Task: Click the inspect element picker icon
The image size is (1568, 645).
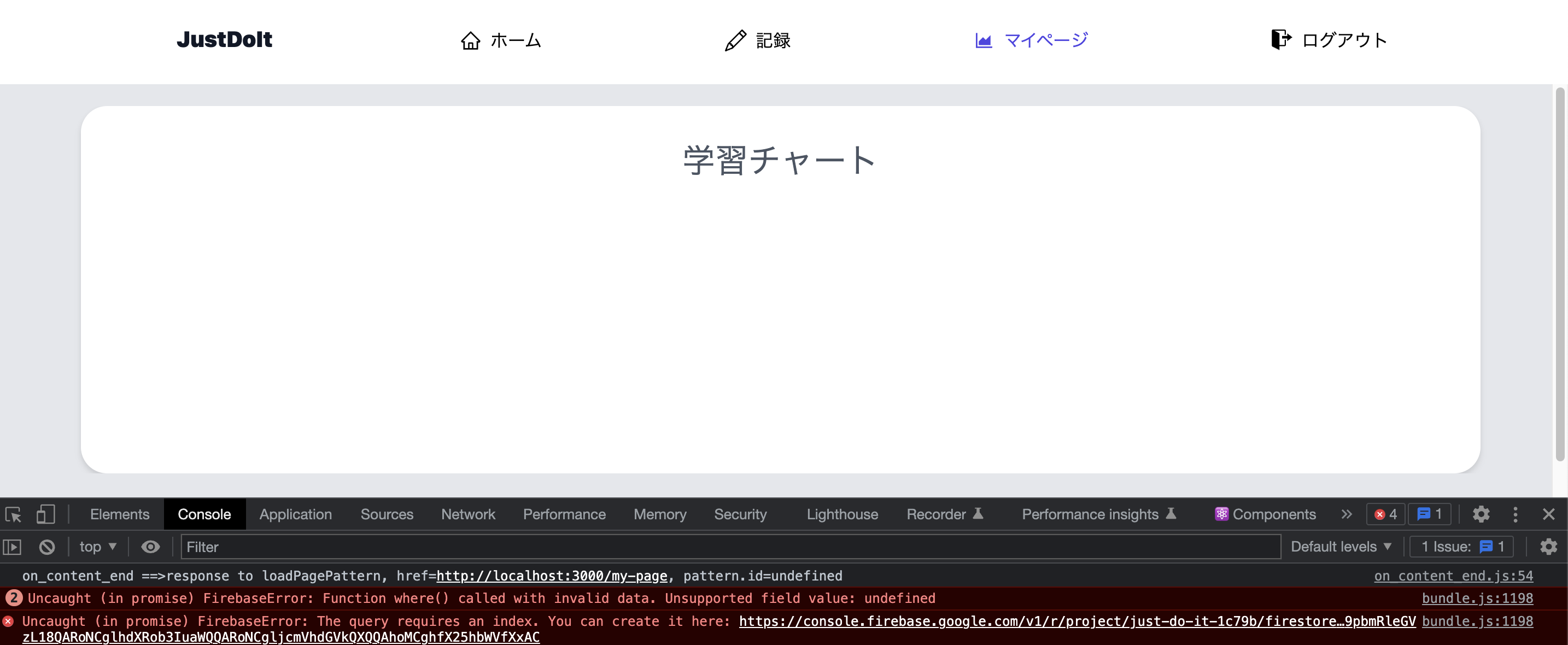Action: tap(13, 515)
